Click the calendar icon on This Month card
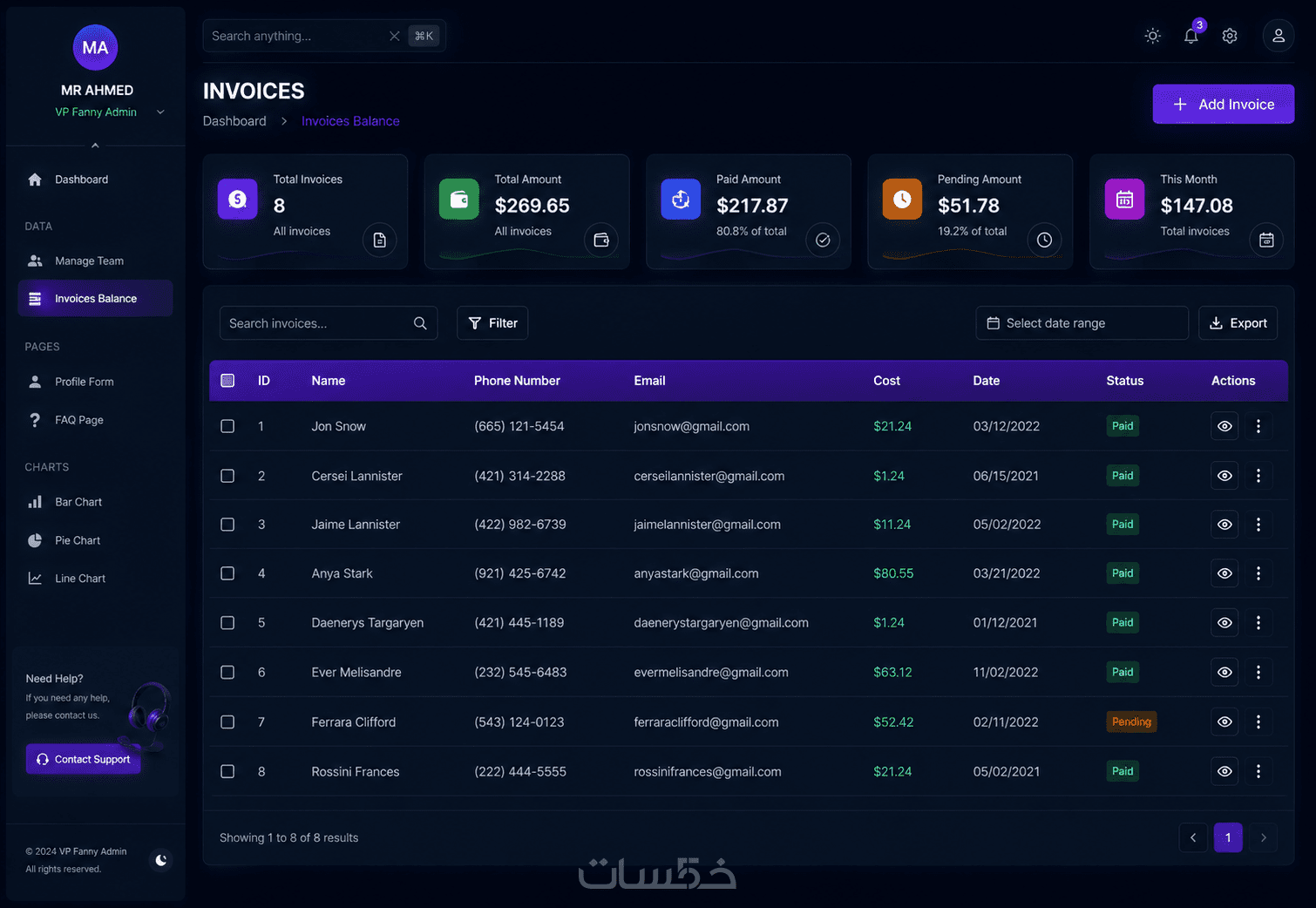Screen dimensions: 1316x908 coord(1266,240)
